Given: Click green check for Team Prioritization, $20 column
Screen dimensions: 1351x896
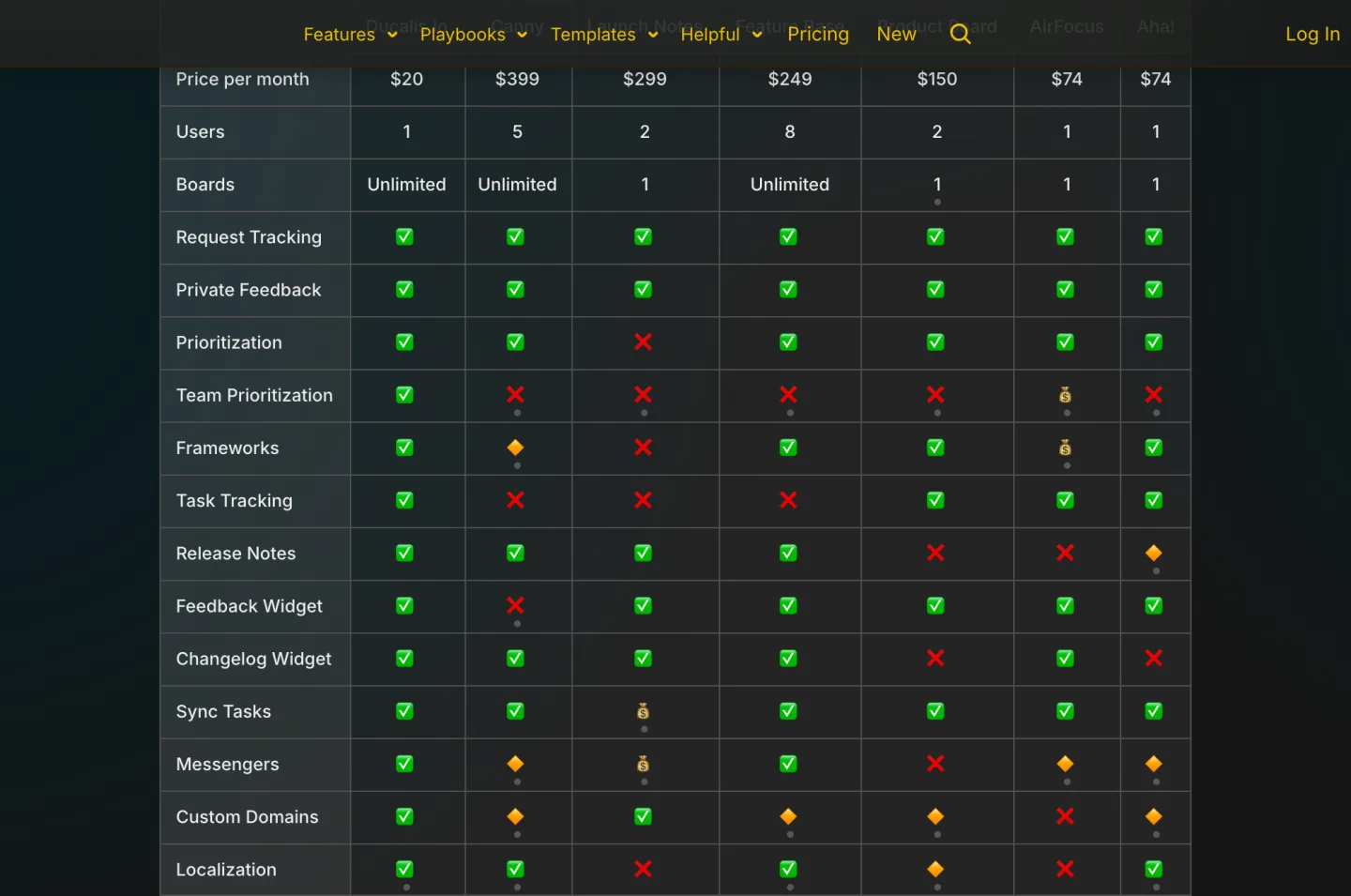Looking at the screenshot, I should click(x=404, y=395).
